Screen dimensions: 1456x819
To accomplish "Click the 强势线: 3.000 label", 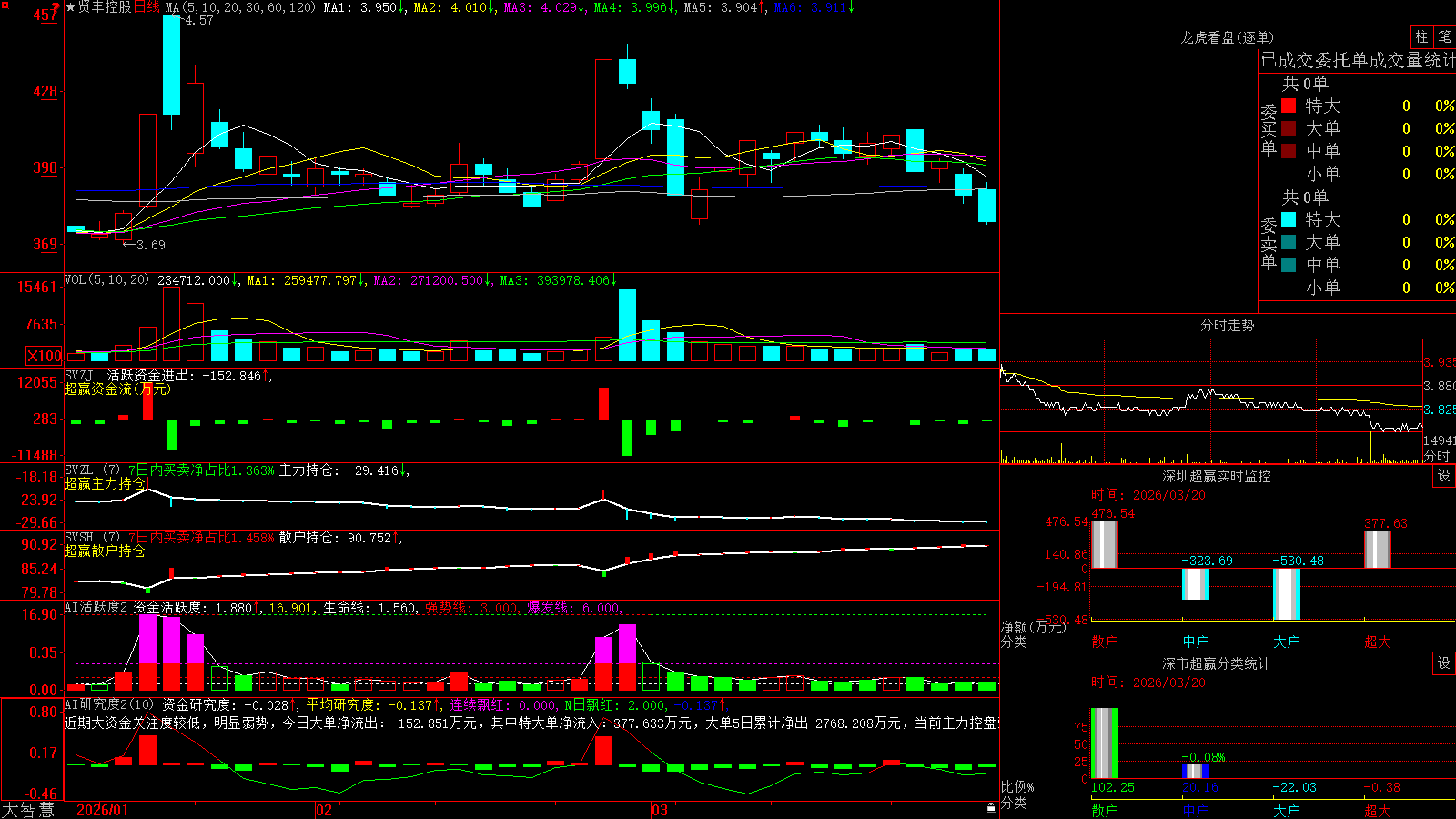I will [472, 608].
